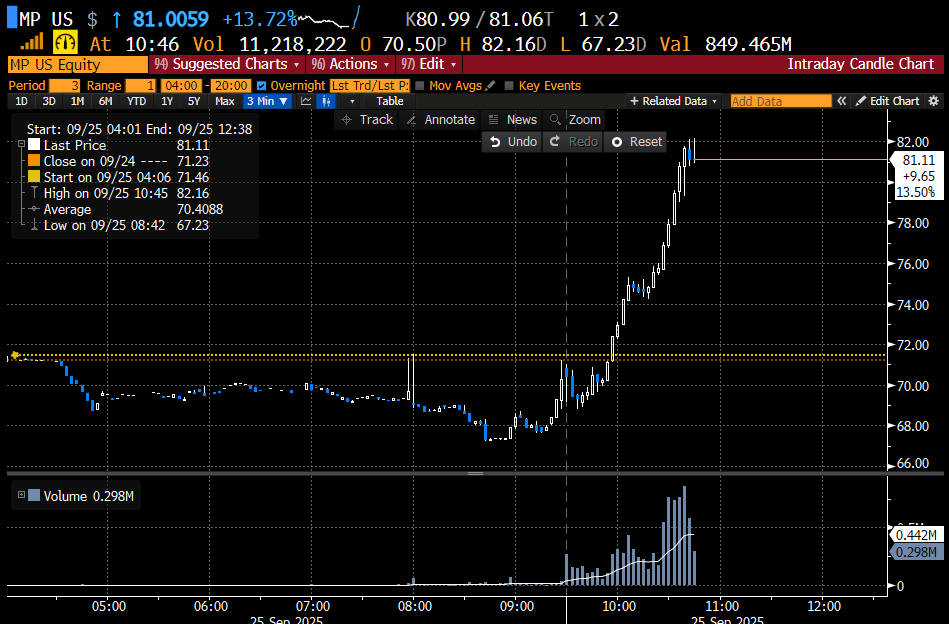Open the News panel on chart

[513, 120]
